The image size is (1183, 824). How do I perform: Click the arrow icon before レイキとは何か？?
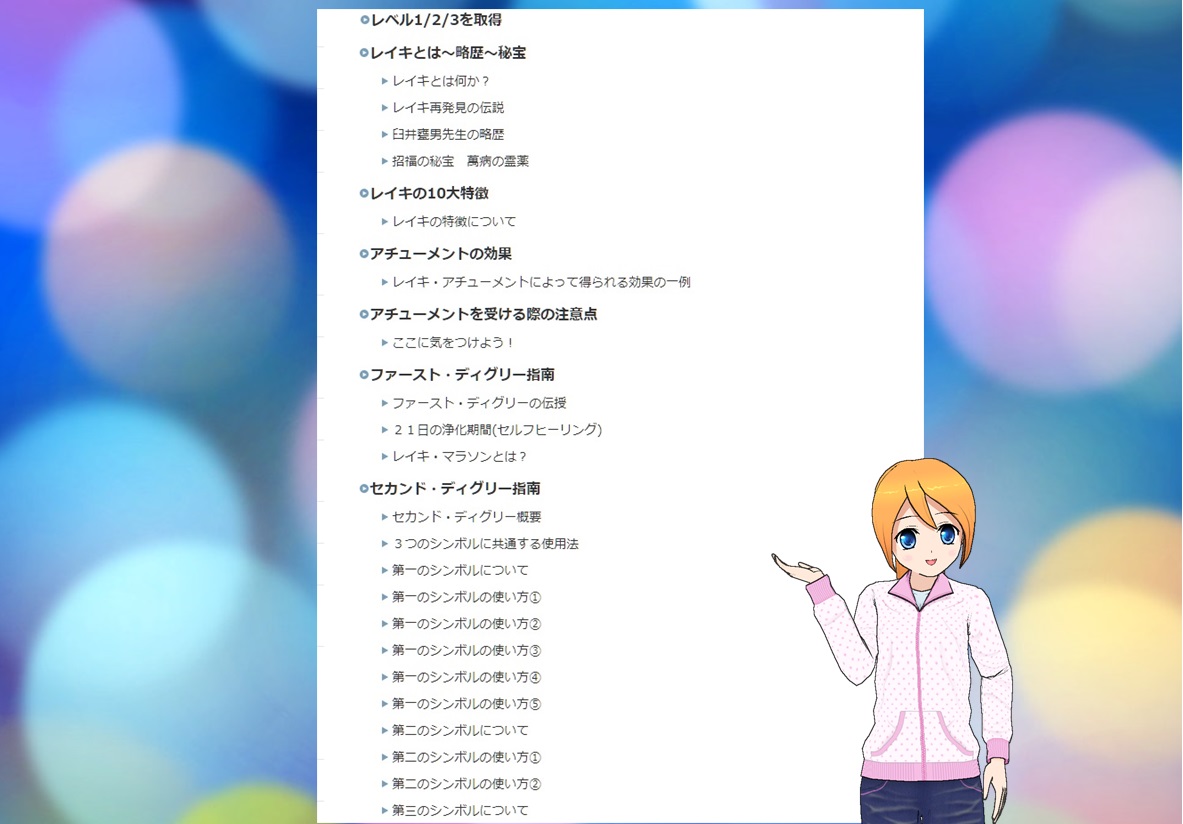385,81
